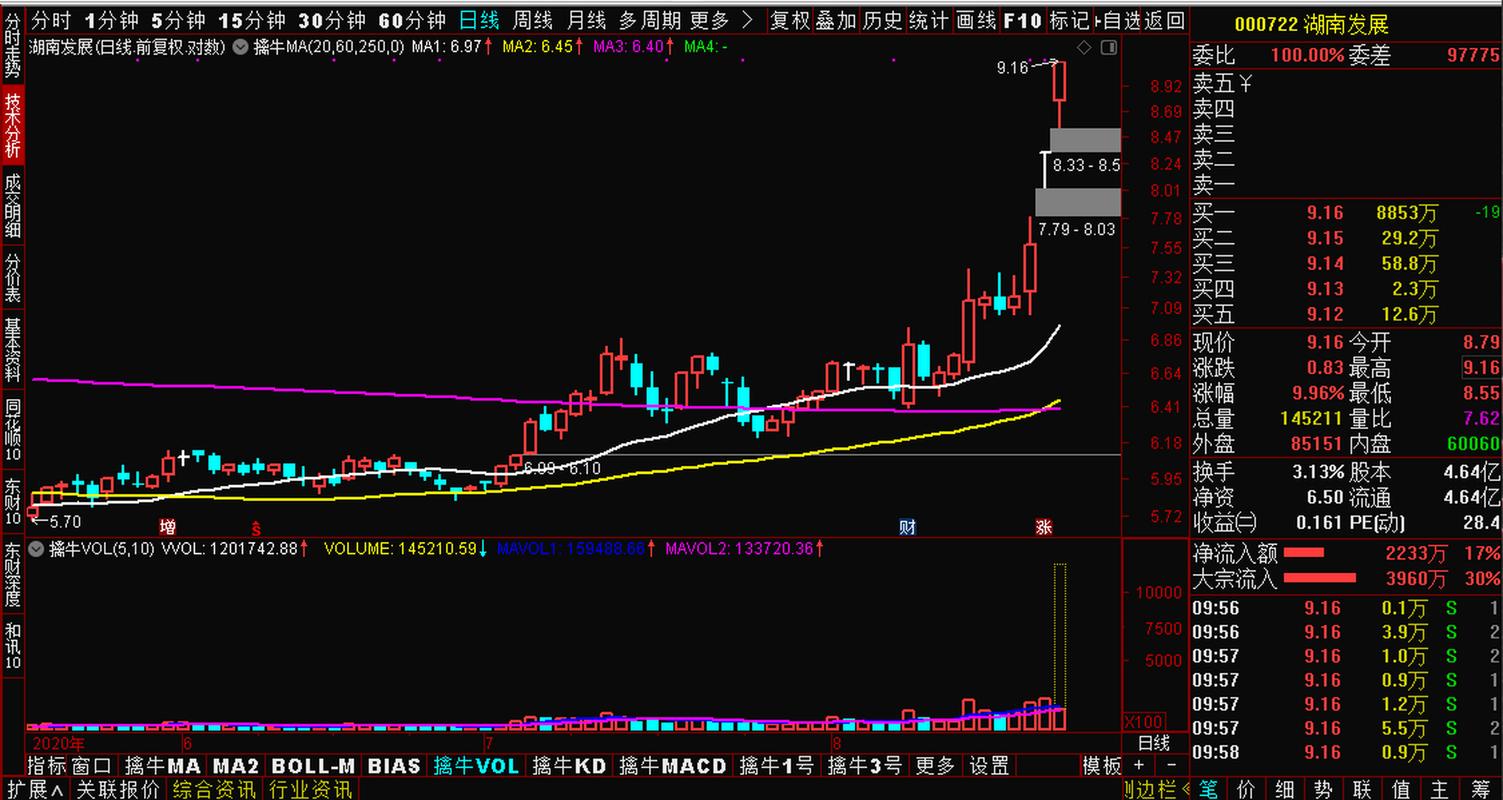Viewport: 1503px width, 800px height.
Task: Click the diamond icon above the price chart
Action: click(1085, 48)
